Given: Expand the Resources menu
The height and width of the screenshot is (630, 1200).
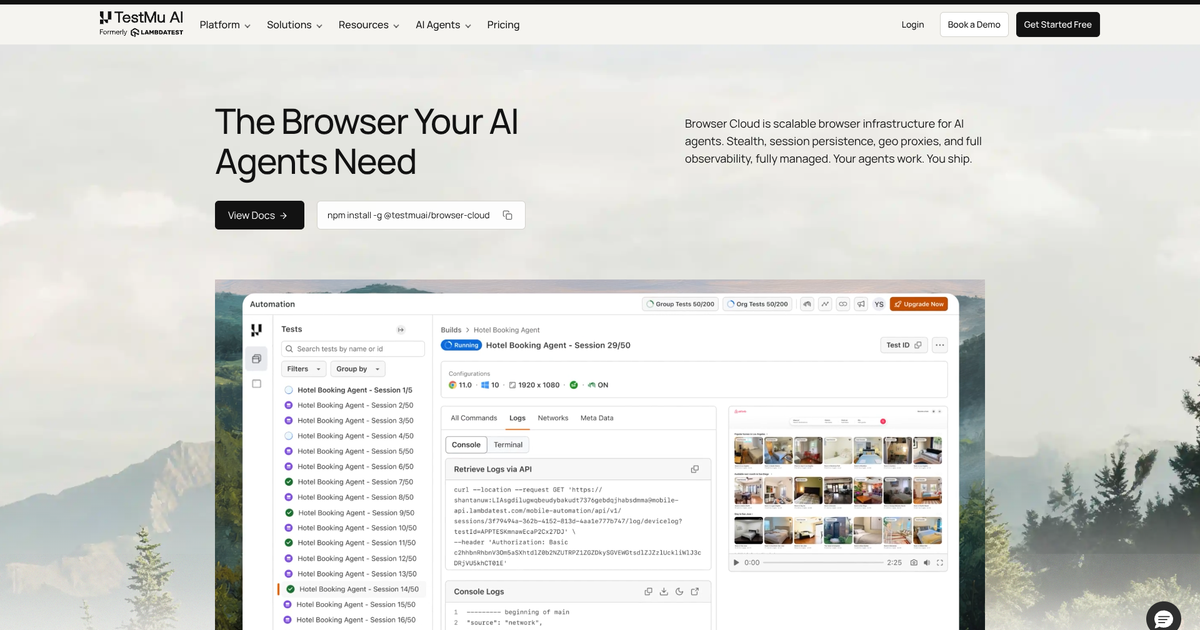Looking at the screenshot, I should coord(369,25).
